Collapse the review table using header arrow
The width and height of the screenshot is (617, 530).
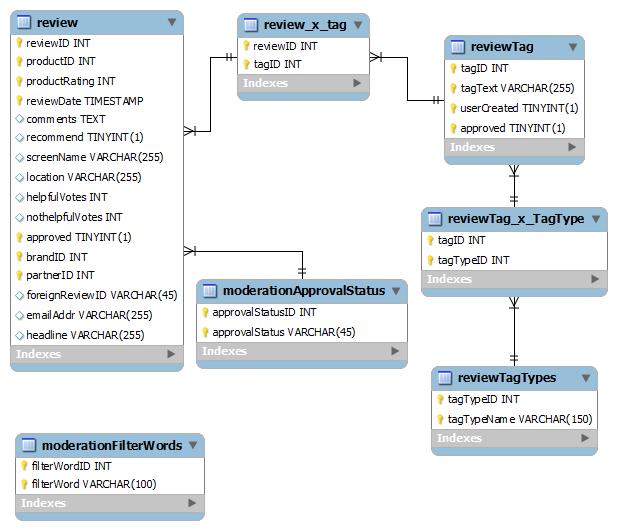click(171, 22)
